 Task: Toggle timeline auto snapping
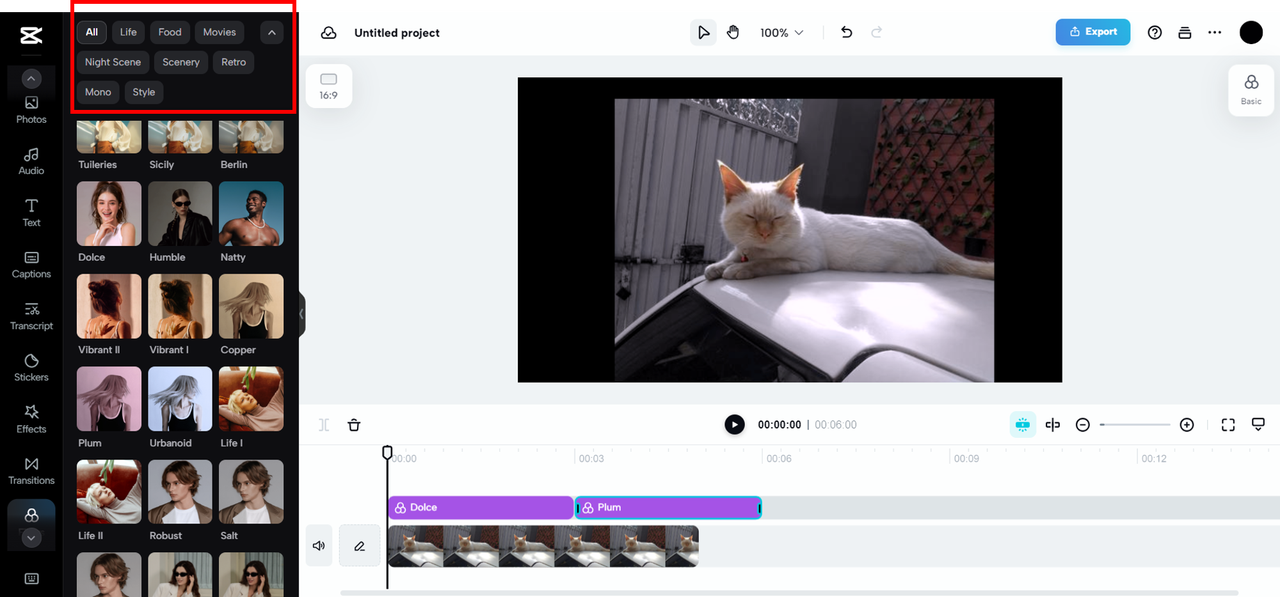(1022, 425)
